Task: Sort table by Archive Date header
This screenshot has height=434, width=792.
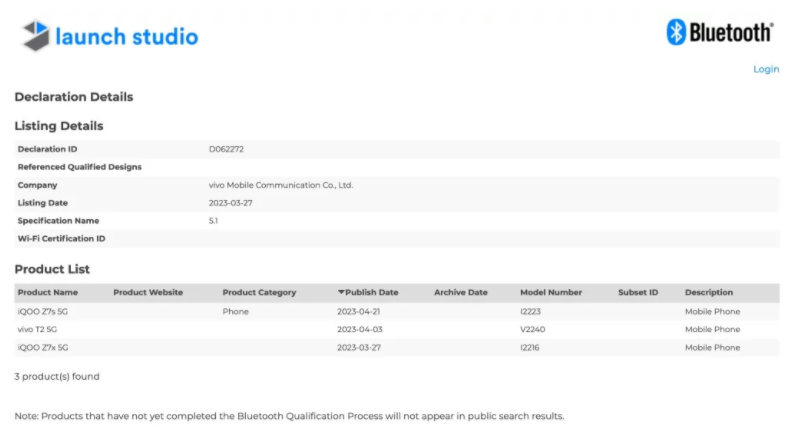Action: pos(461,293)
